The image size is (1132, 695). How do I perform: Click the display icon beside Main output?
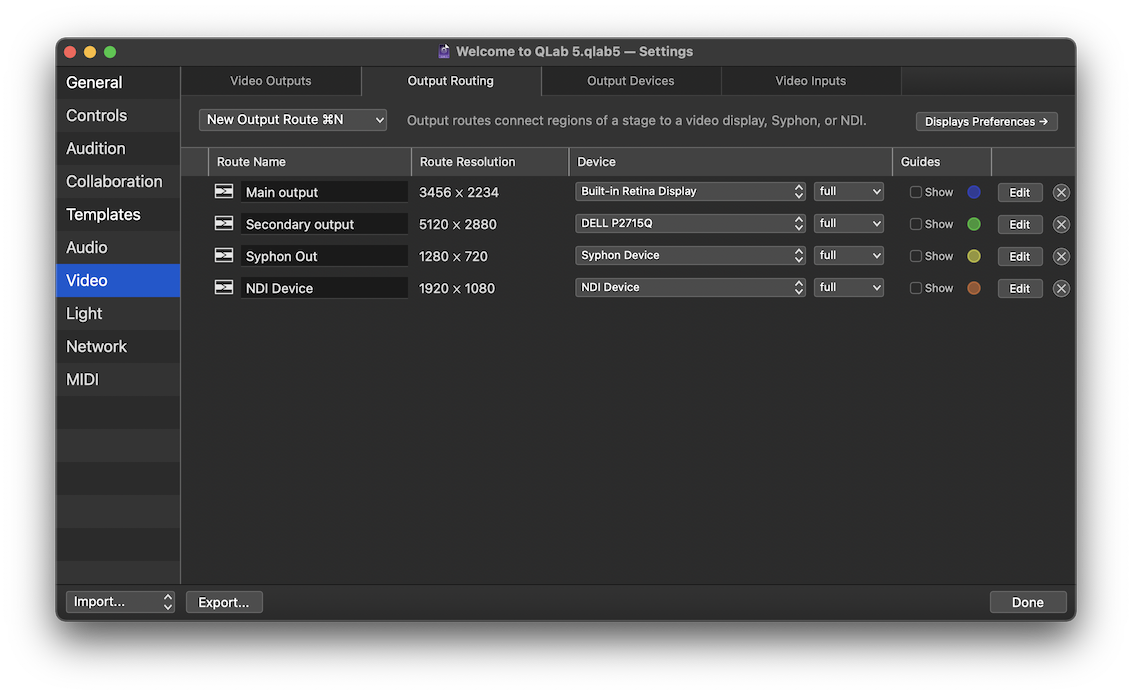pos(223,192)
